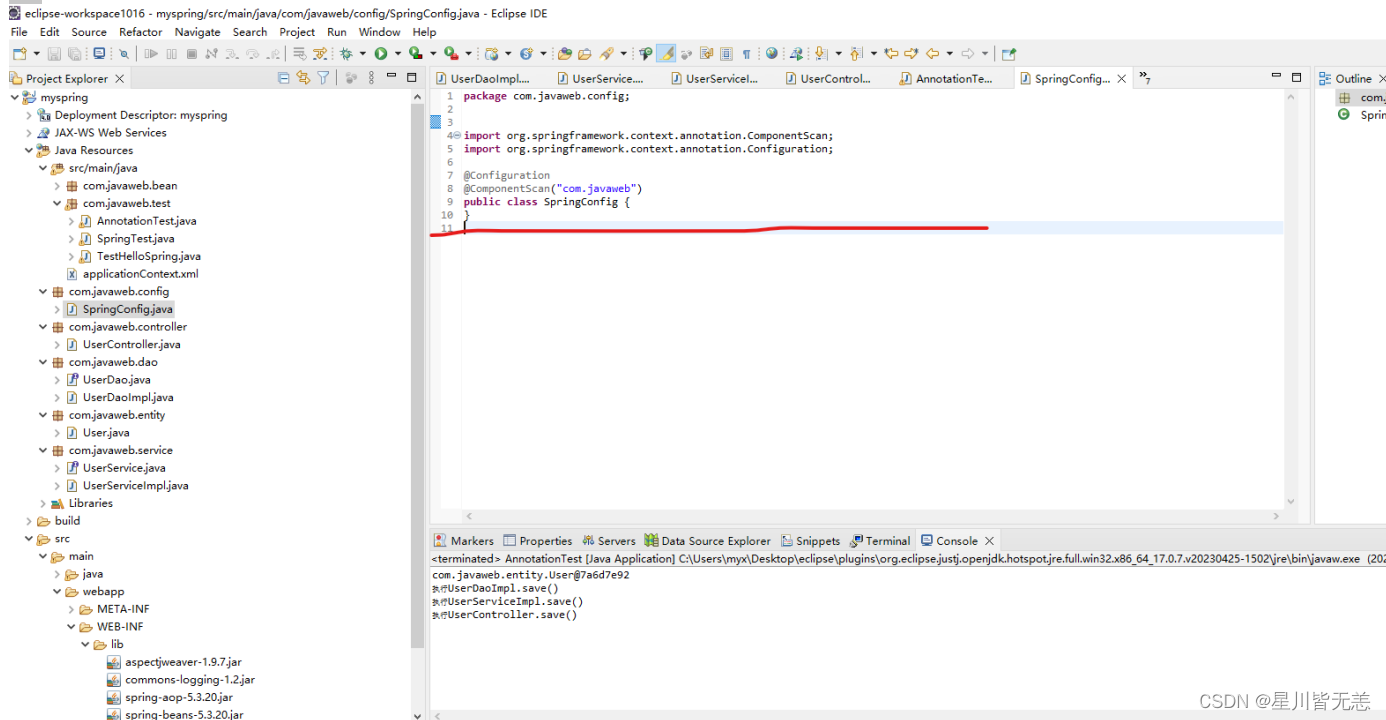Screen dimensions: 1386x720
Task: Select applicationContext.xml file
Action: pyautogui.click(x=140, y=274)
